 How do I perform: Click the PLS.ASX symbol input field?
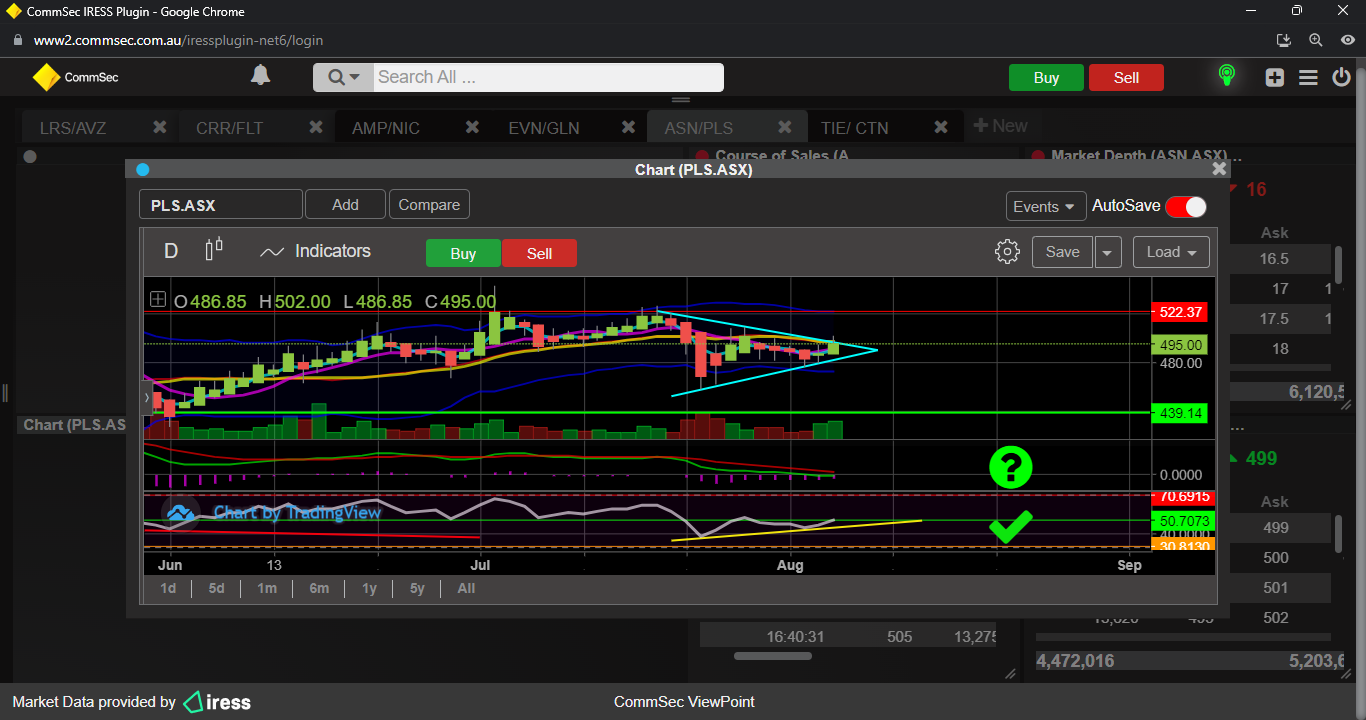pos(220,205)
